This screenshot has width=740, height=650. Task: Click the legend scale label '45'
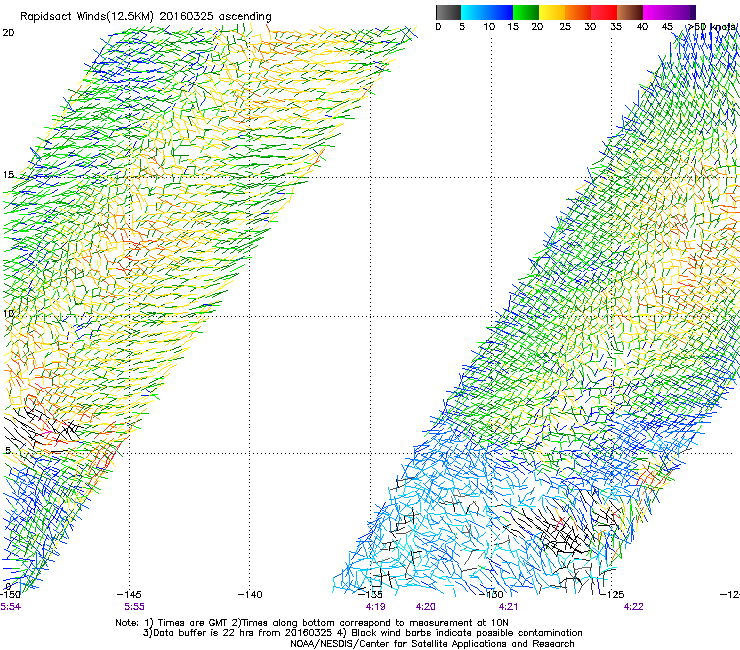tap(667, 27)
